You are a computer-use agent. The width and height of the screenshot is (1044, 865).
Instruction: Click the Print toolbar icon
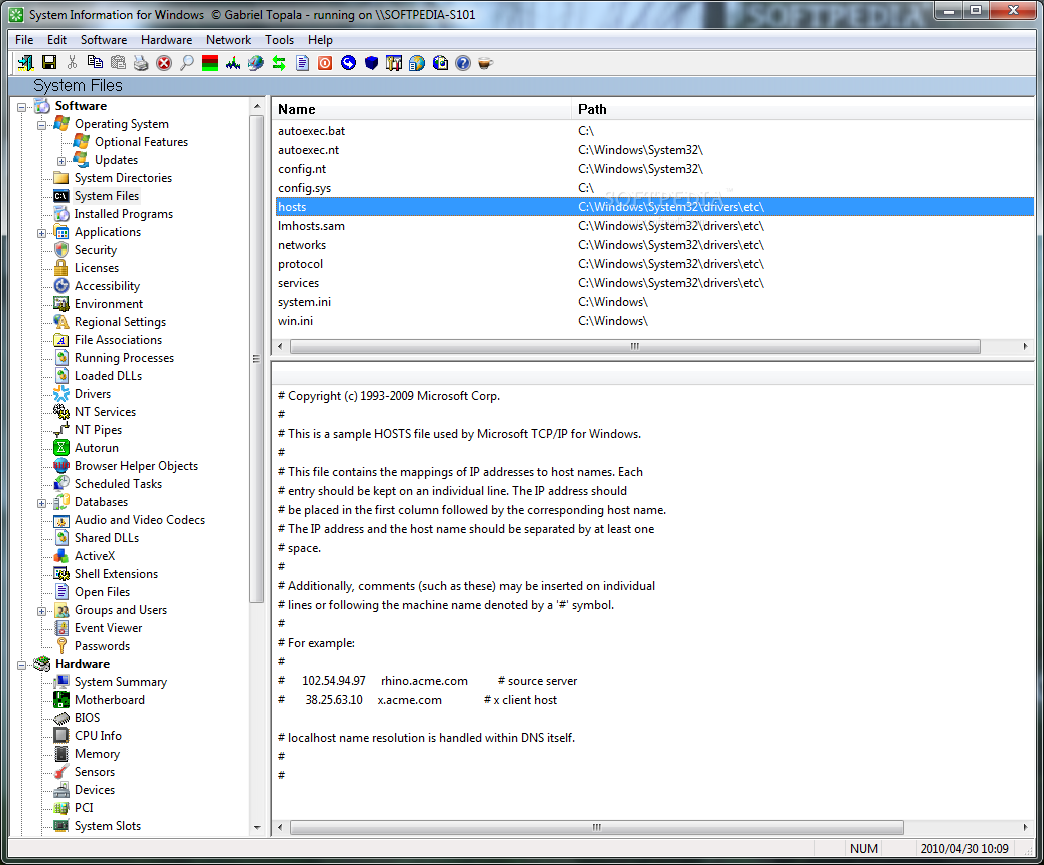coord(141,63)
